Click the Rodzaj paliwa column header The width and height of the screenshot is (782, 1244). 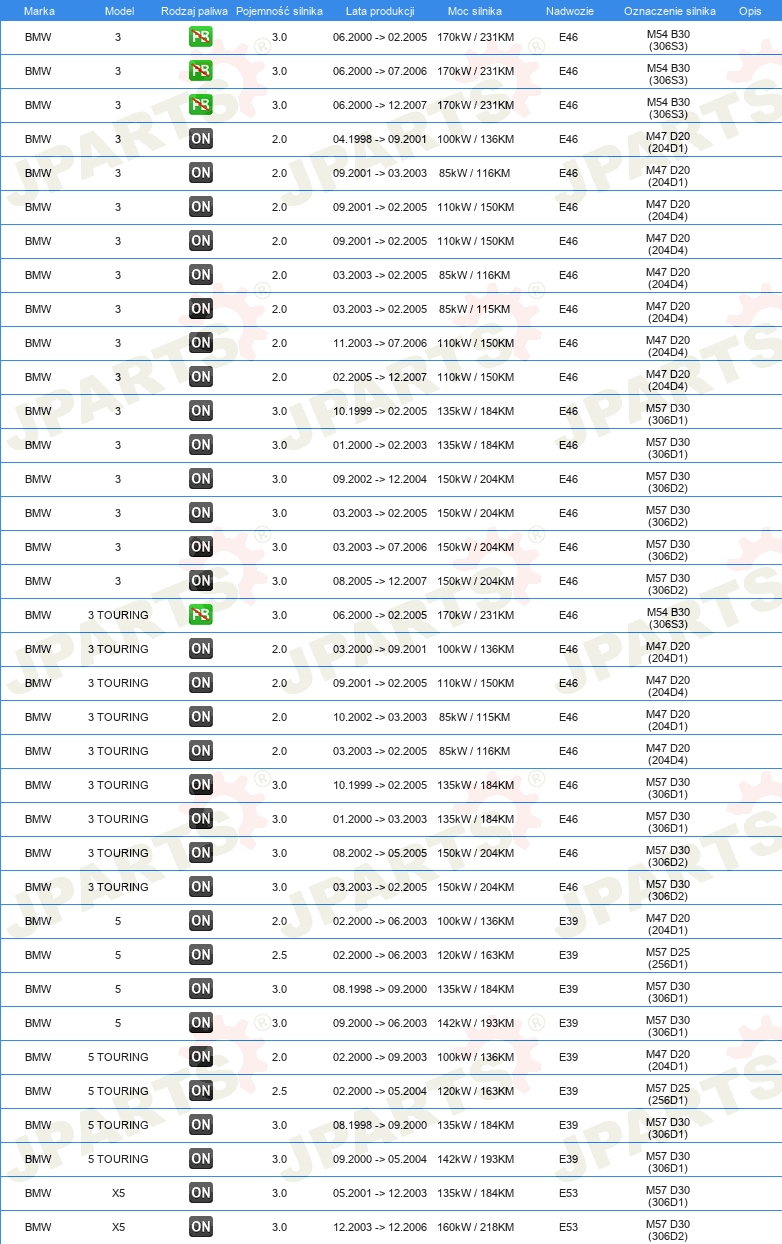pyautogui.click(x=194, y=11)
